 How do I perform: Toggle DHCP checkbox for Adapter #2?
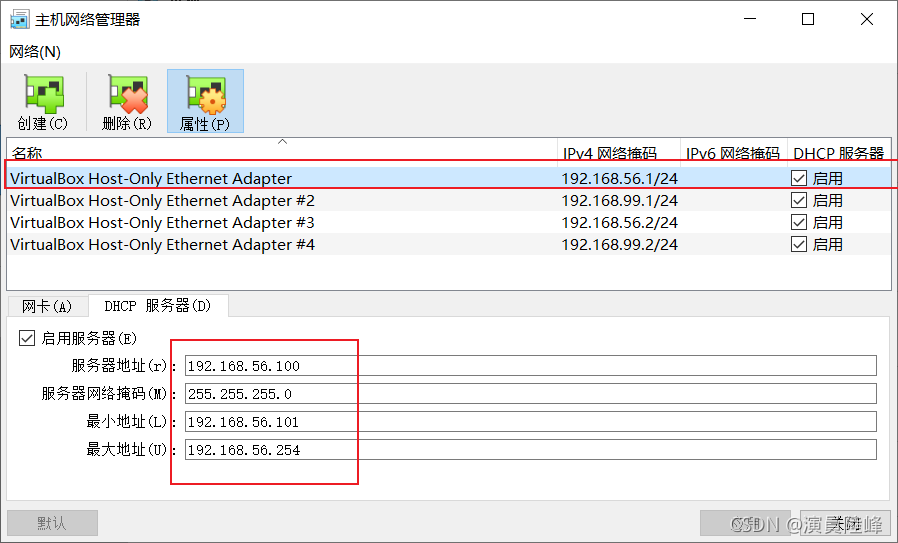click(799, 200)
